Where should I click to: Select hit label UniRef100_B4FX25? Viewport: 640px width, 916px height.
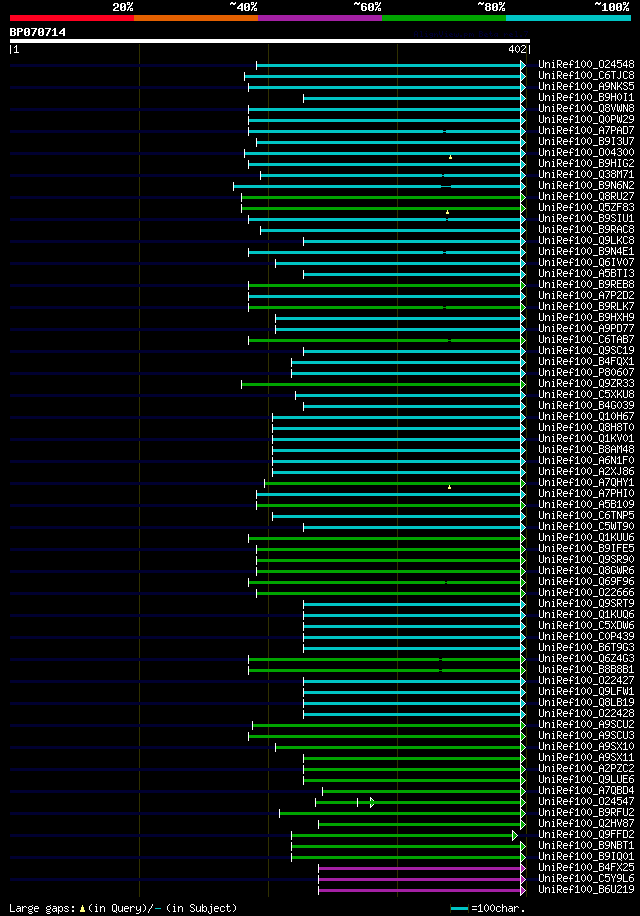586,868
